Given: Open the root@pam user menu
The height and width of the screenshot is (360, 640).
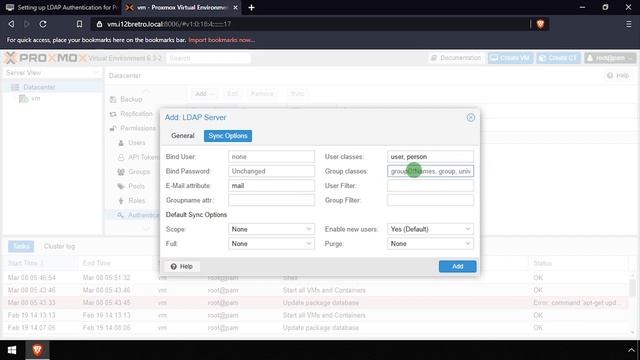Looking at the screenshot, I should click(610, 58).
